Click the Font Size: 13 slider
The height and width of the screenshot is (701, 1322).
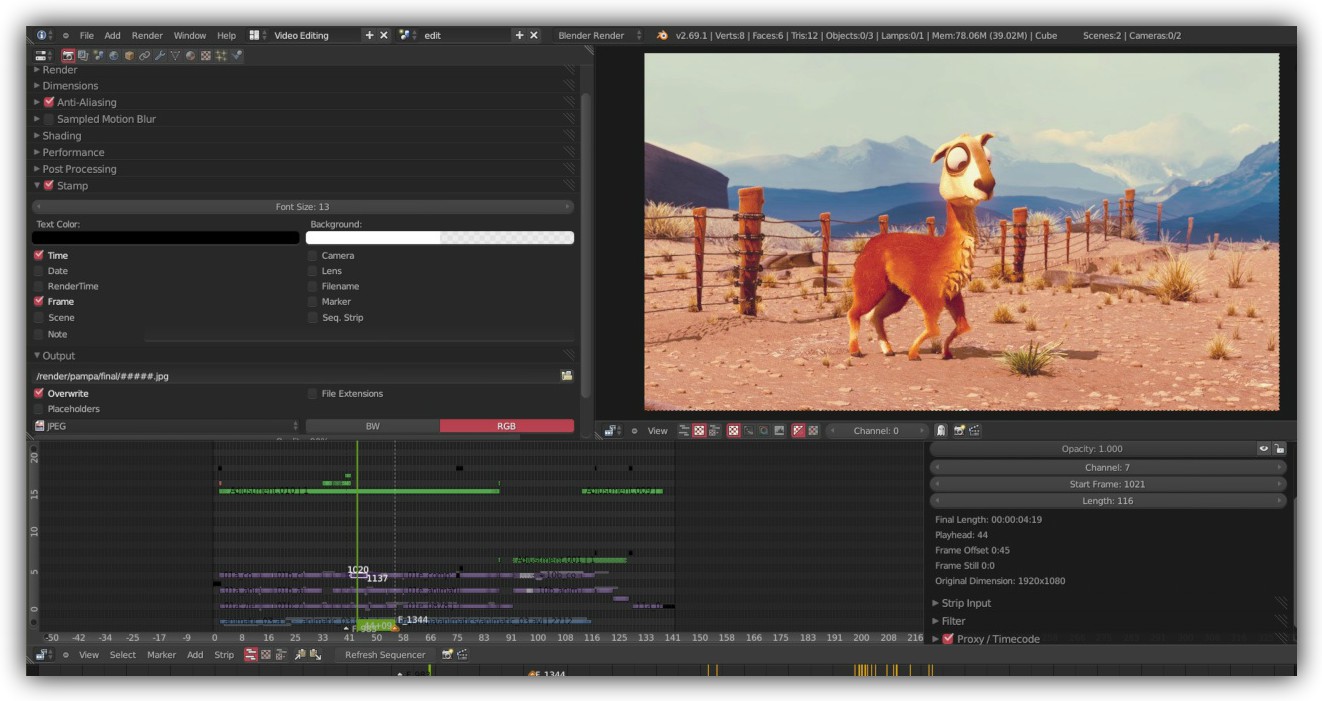coord(303,207)
